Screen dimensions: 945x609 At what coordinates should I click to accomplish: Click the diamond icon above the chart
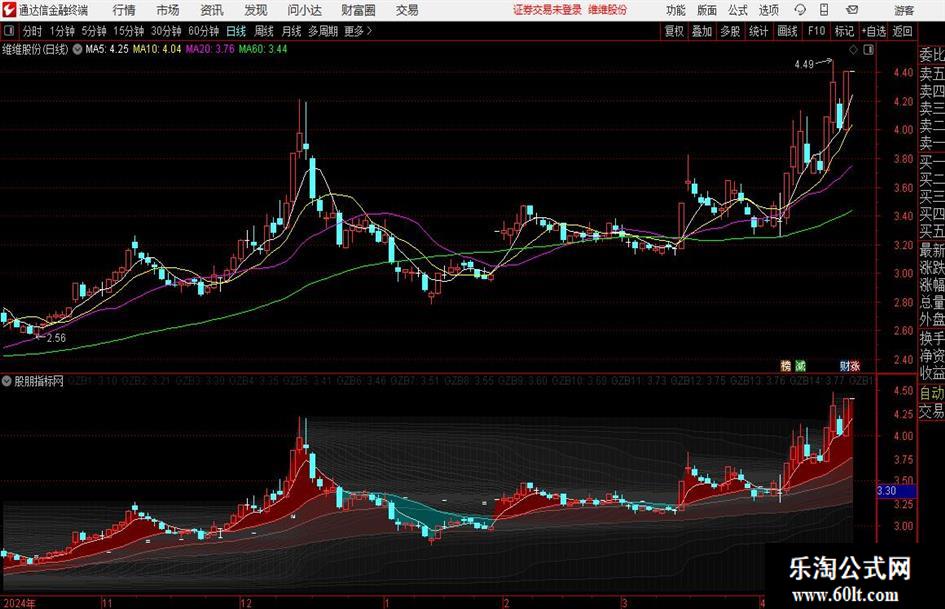pos(853,50)
